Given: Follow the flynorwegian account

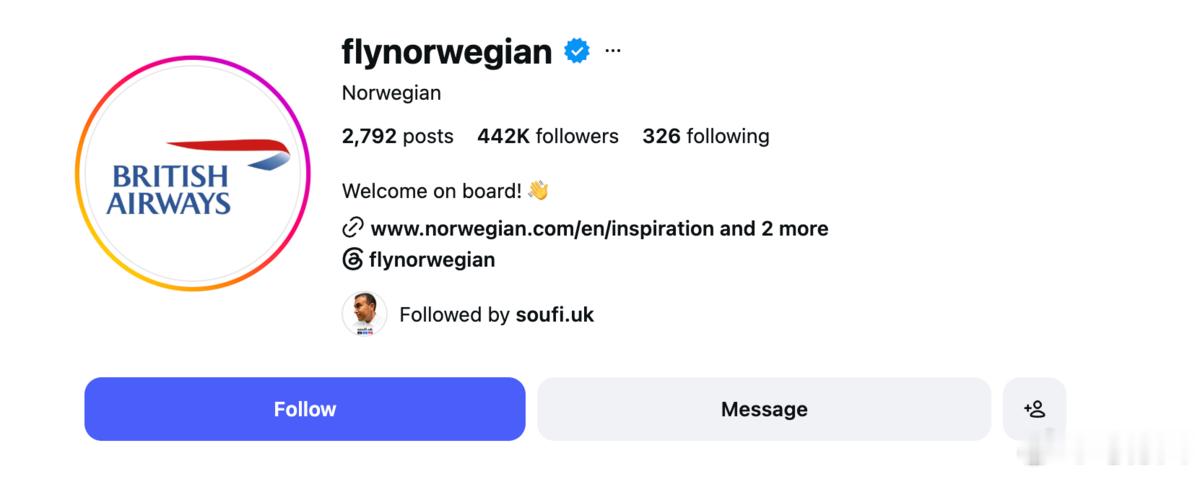Looking at the screenshot, I should [x=305, y=409].
